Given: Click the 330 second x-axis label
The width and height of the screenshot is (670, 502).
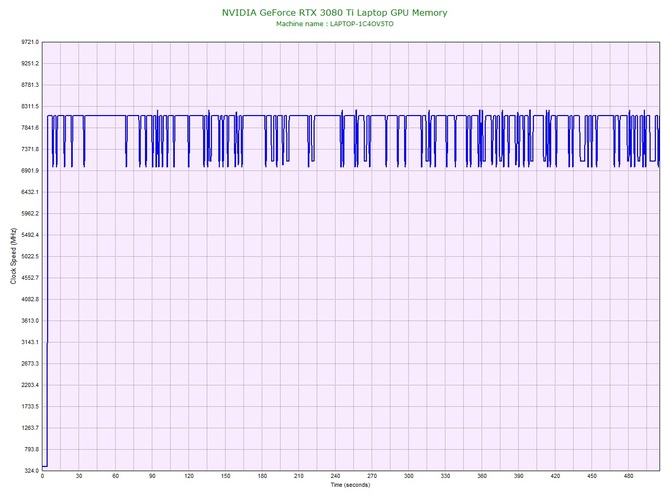Looking at the screenshot, I should [445, 476].
